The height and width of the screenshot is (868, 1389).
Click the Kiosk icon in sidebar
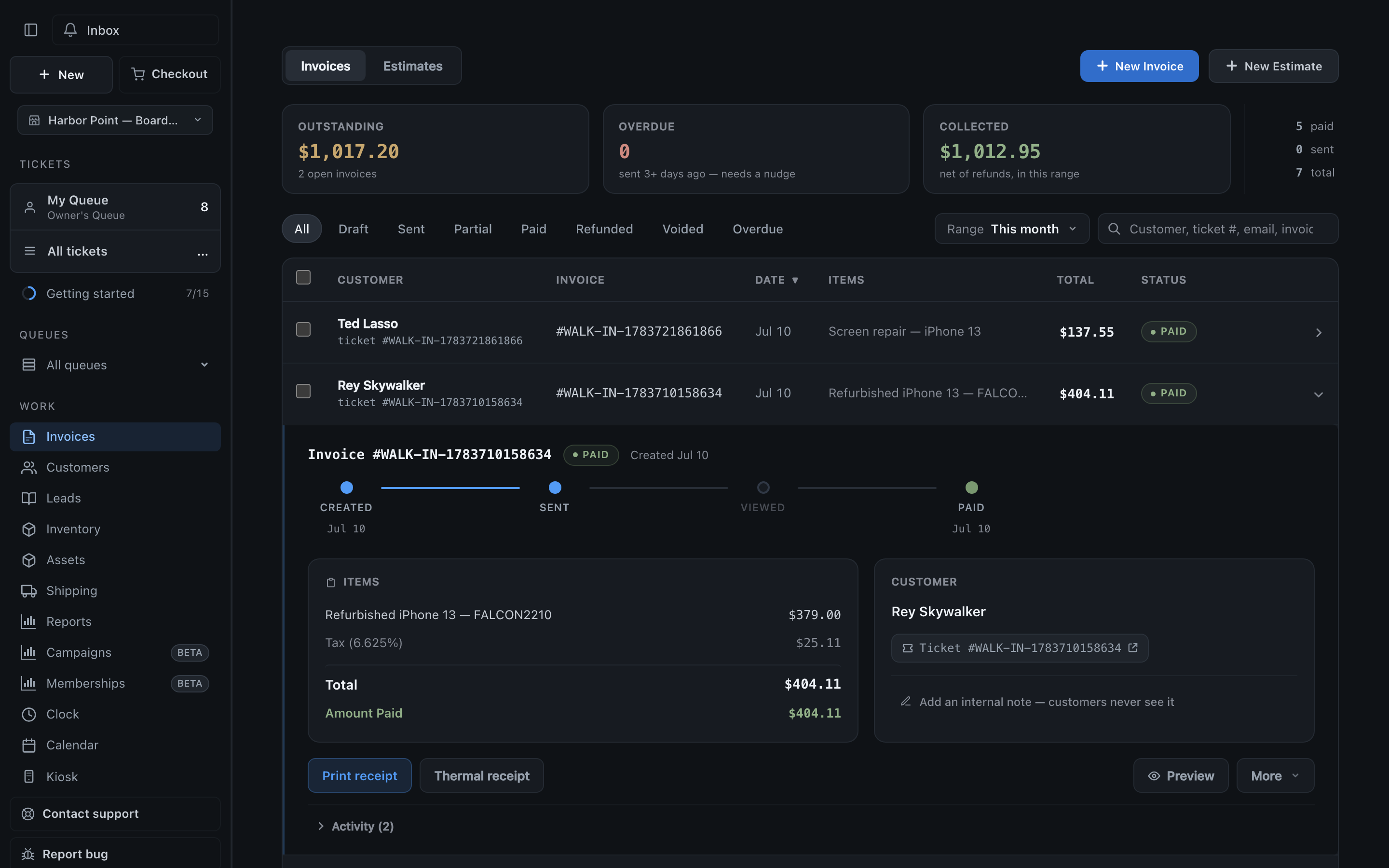click(x=29, y=777)
